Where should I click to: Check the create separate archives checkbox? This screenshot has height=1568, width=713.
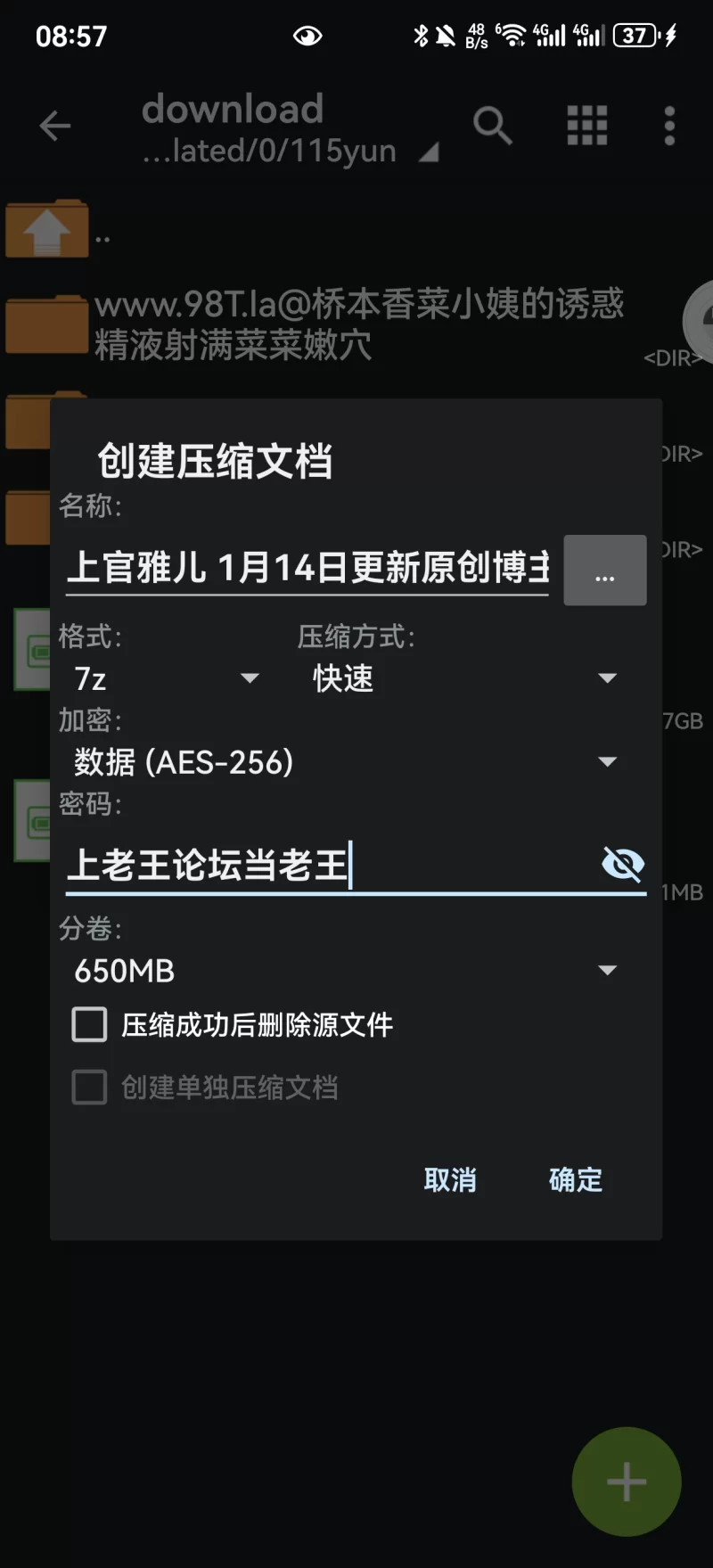[89, 1088]
